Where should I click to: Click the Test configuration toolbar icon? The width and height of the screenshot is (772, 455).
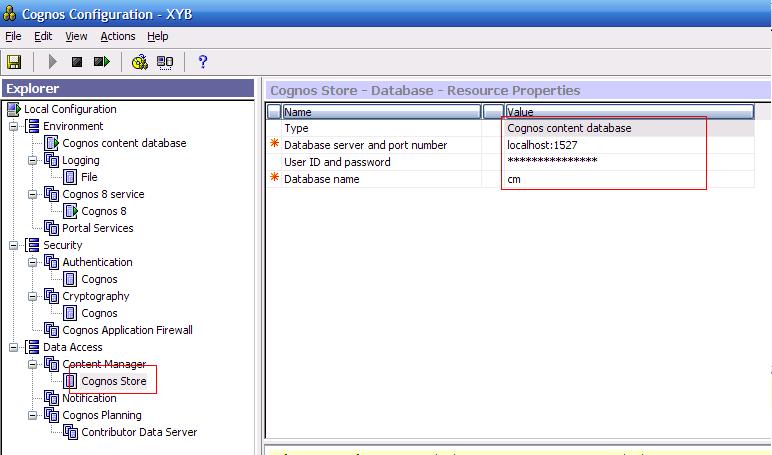pos(140,62)
